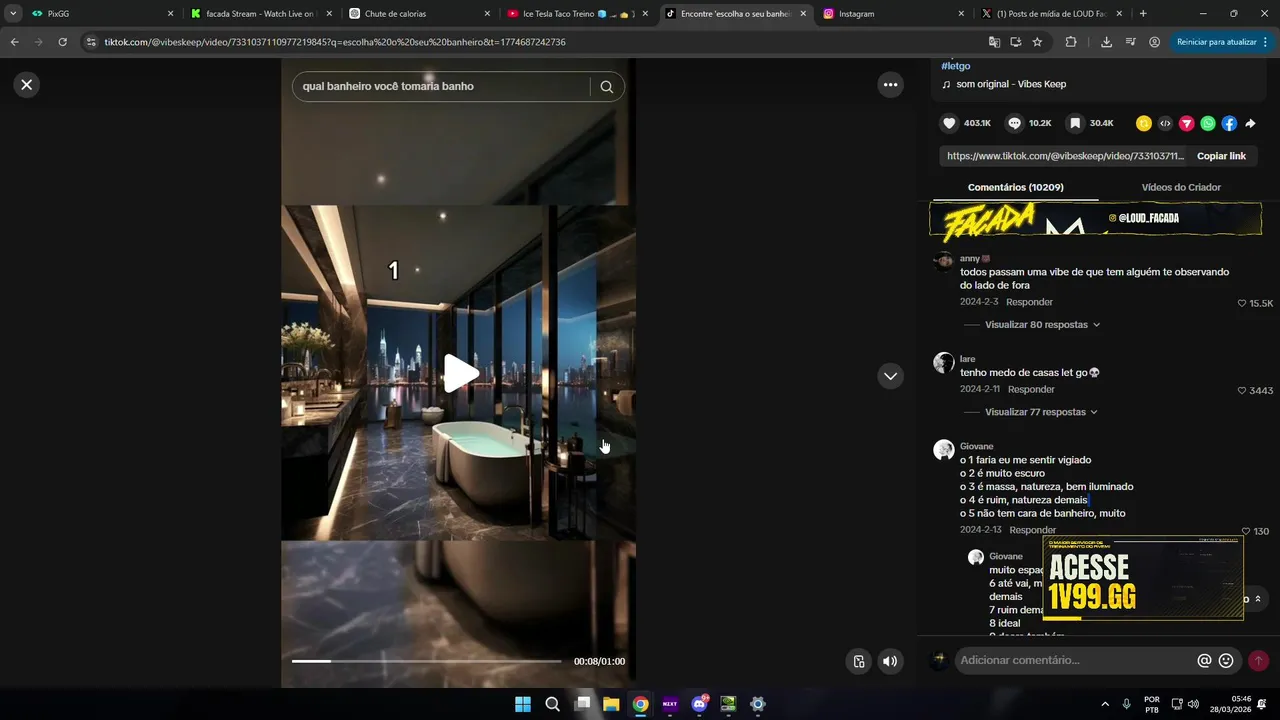Screen dimensions: 1280x720
Task: Open anny's profile name
Action: click(x=970, y=258)
